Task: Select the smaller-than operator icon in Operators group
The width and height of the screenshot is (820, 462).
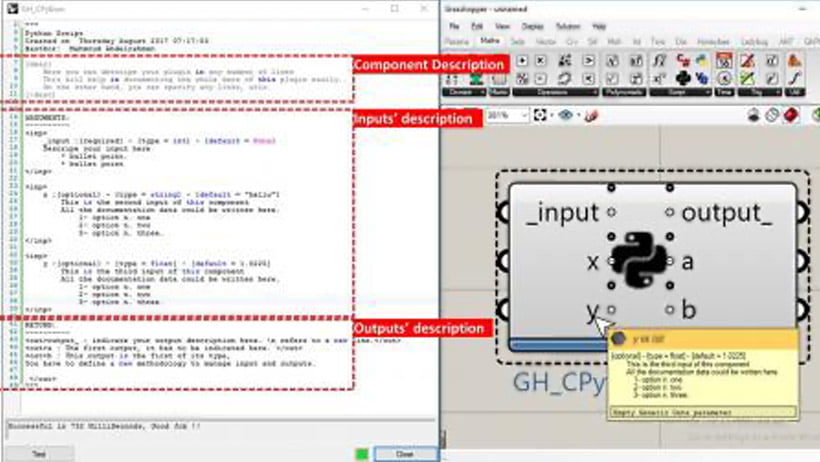Action: point(588,78)
